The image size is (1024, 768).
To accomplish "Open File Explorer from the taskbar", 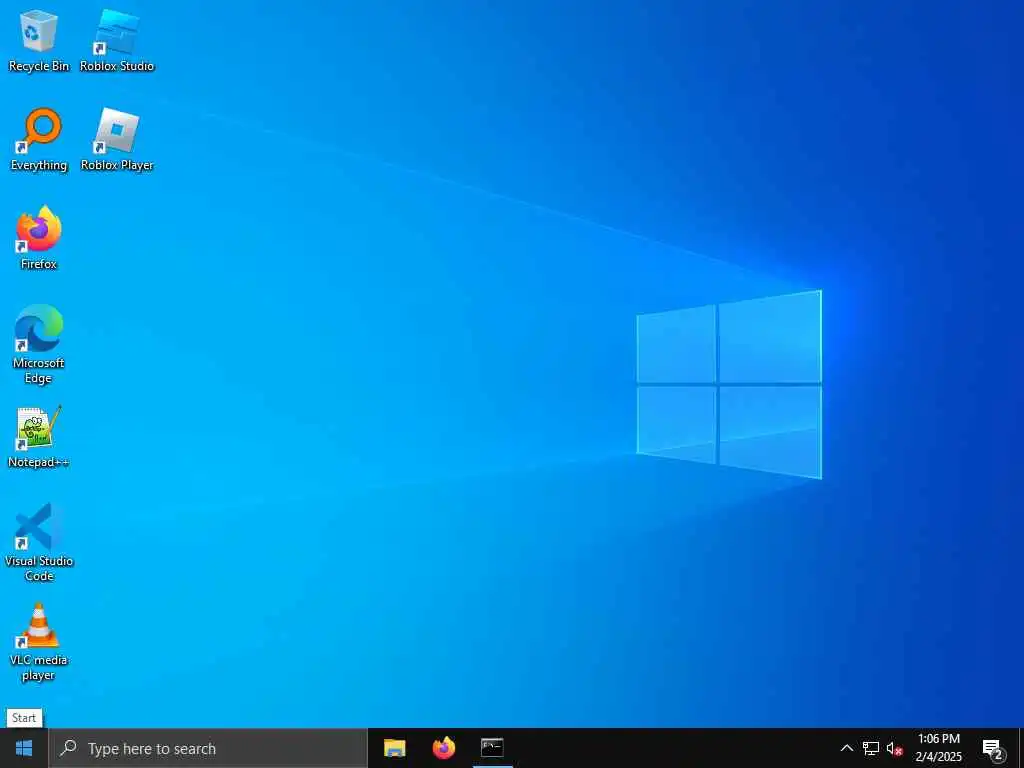I will 394,748.
